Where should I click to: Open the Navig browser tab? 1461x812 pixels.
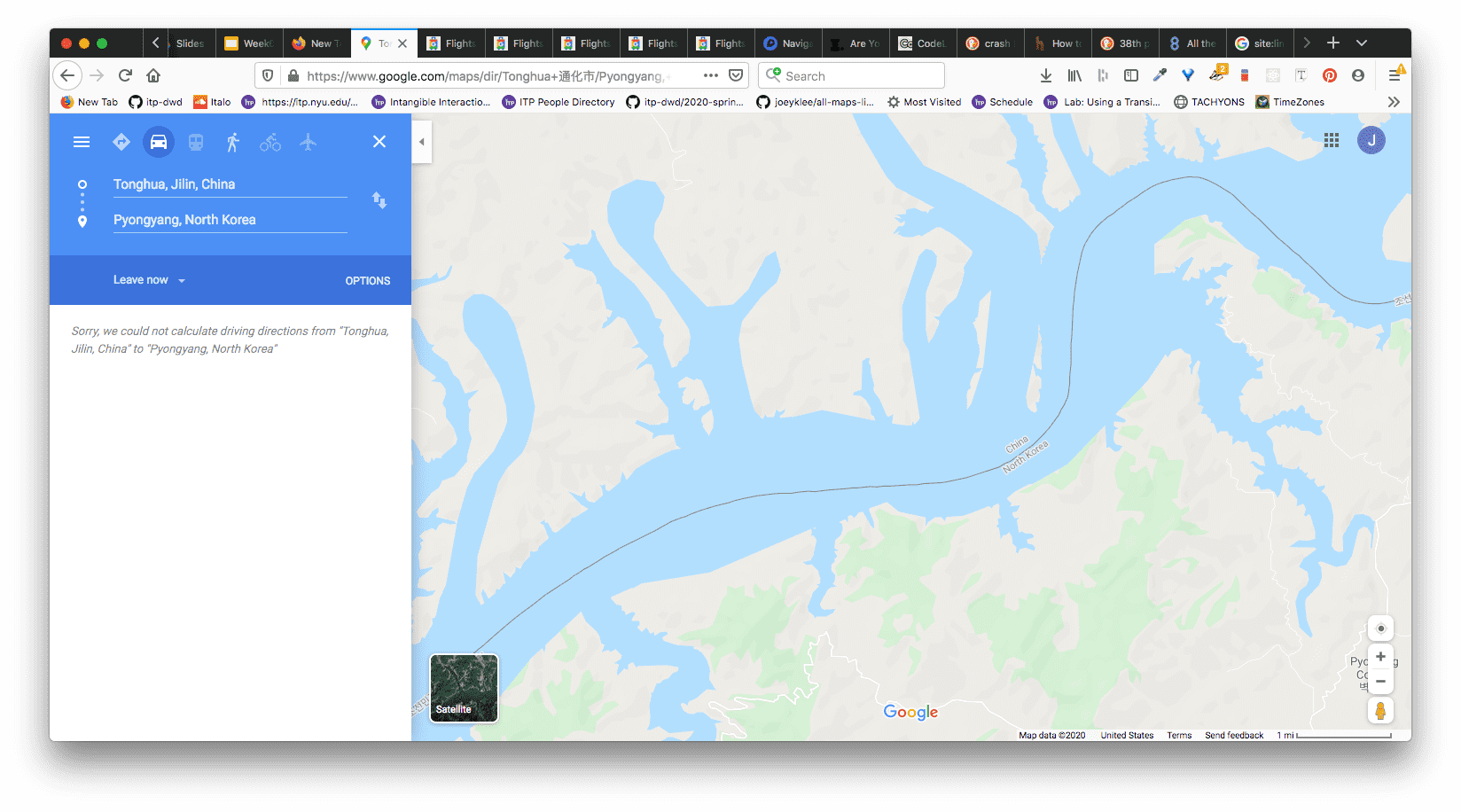tap(788, 43)
